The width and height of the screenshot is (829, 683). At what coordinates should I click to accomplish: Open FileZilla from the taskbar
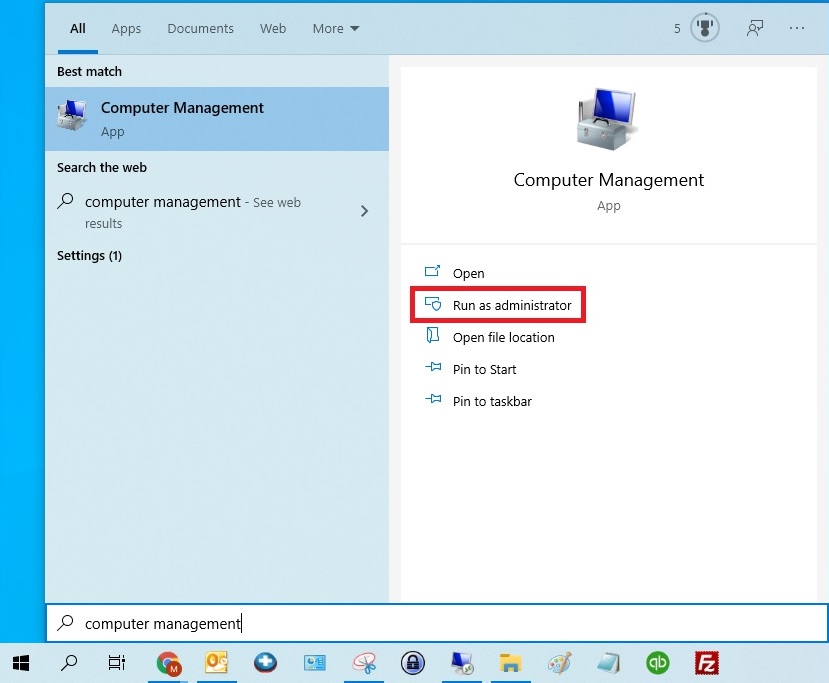click(706, 663)
